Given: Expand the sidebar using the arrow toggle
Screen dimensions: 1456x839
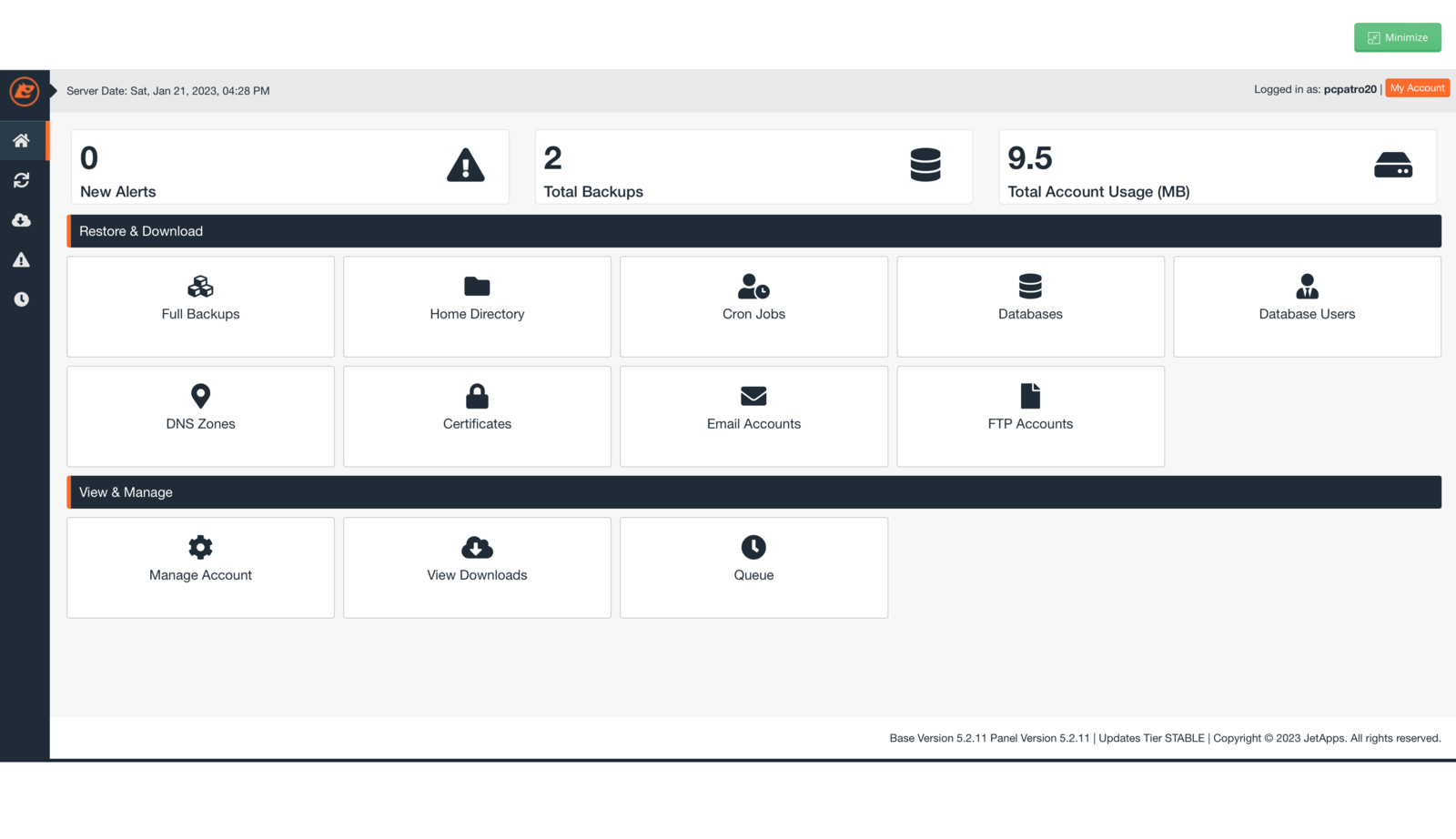Looking at the screenshot, I should point(54,91).
